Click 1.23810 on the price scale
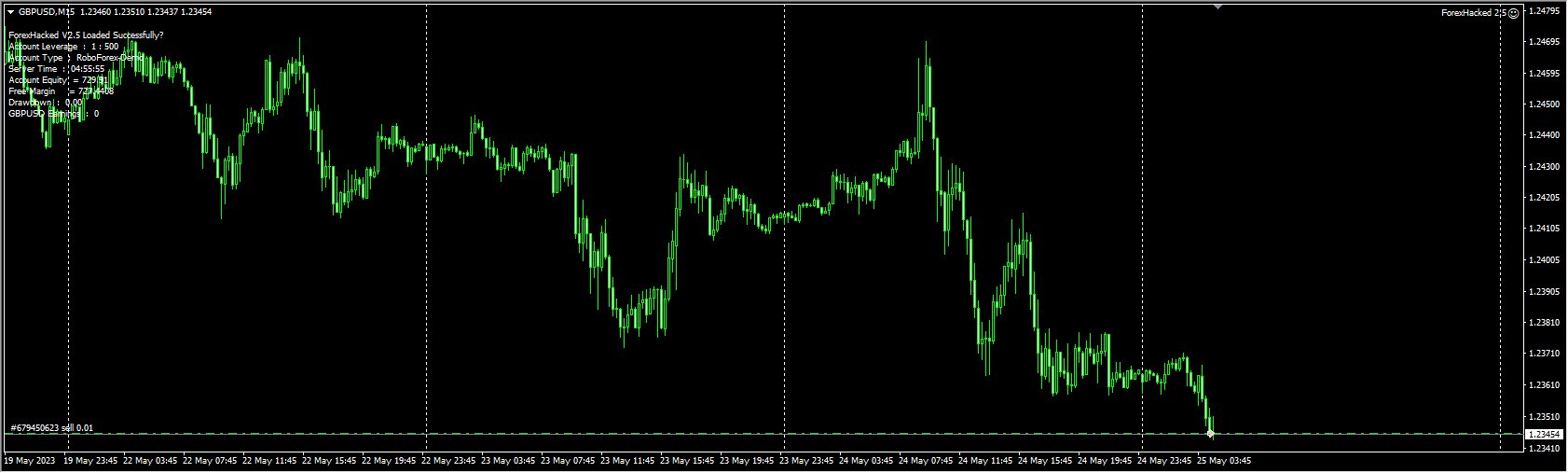 [1545, 323]
